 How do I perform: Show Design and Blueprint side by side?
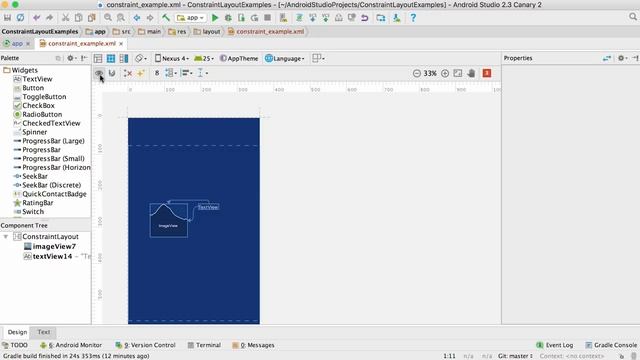pyautogui.click(x=124, y=58)
